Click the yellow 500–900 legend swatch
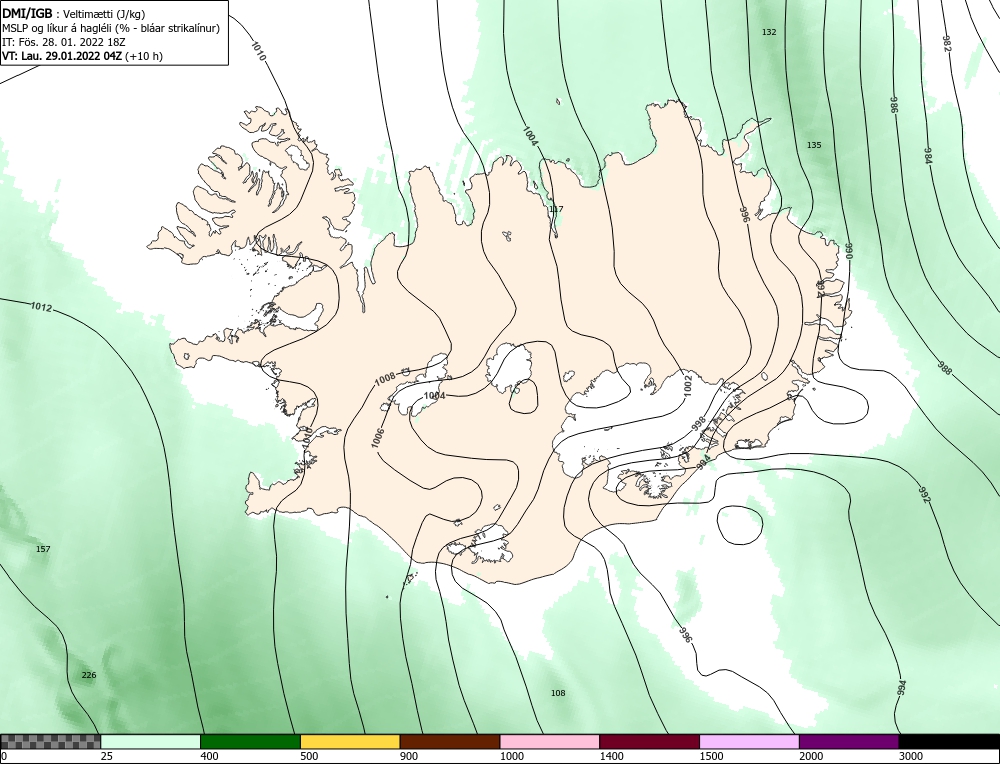The width and height of the screenshot is (1000, 764). coord(350,741)
